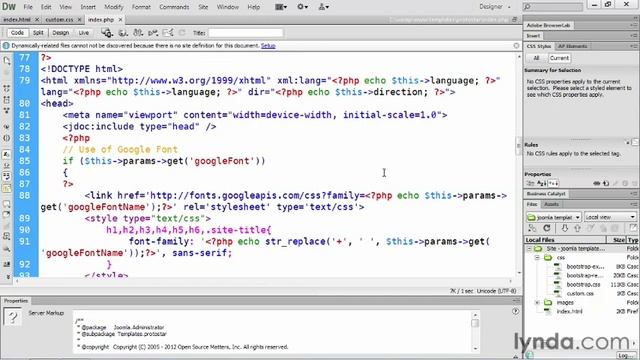This screenshot has height=360, width=640.
Task: Click Show List View A-Z icon
Action: pyautogui.click(x=542, y=183)
